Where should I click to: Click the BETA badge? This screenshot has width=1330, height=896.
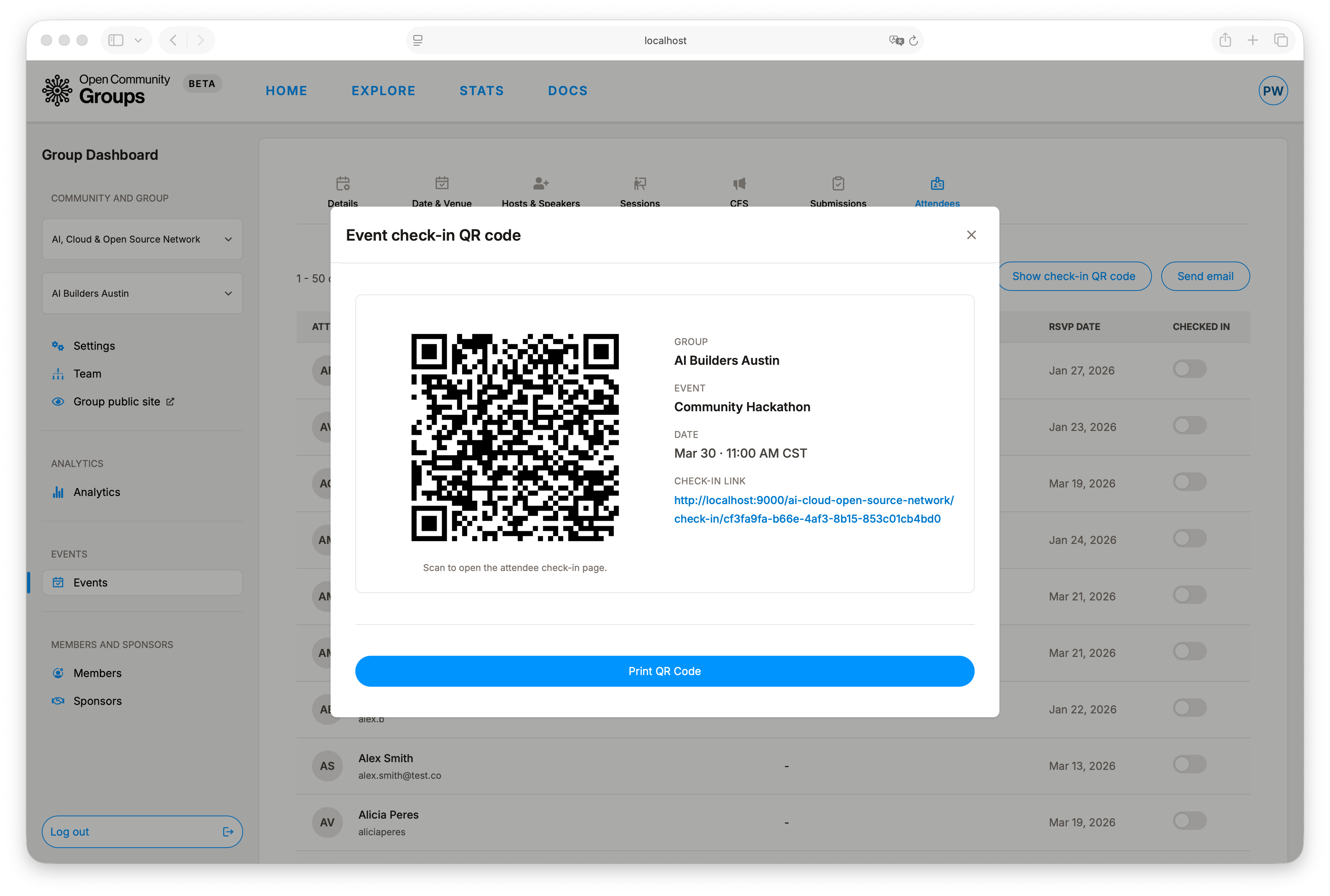(202, 84)
